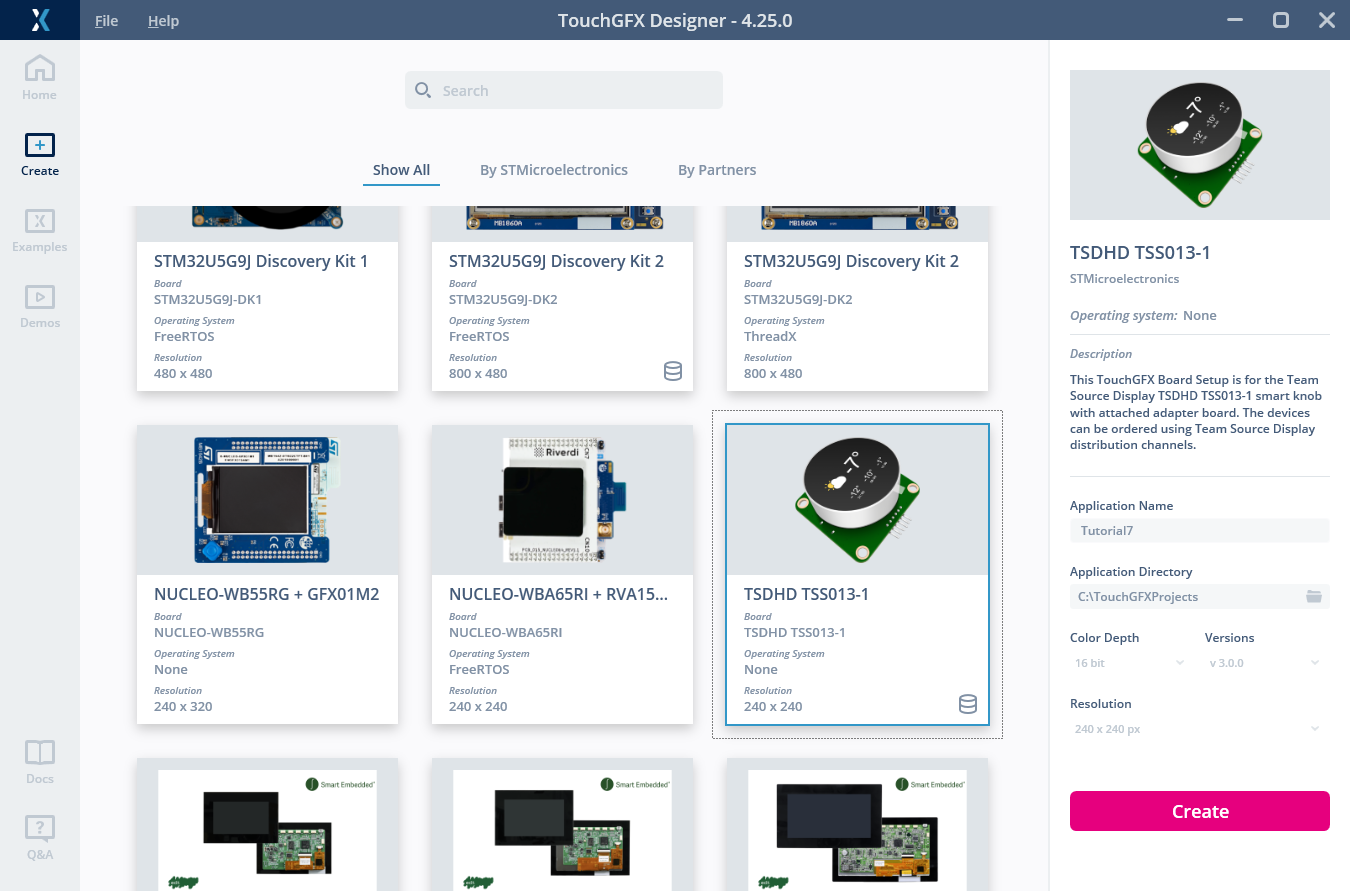Switch to By STMicroelectronics tab

(x=553, y=170)
